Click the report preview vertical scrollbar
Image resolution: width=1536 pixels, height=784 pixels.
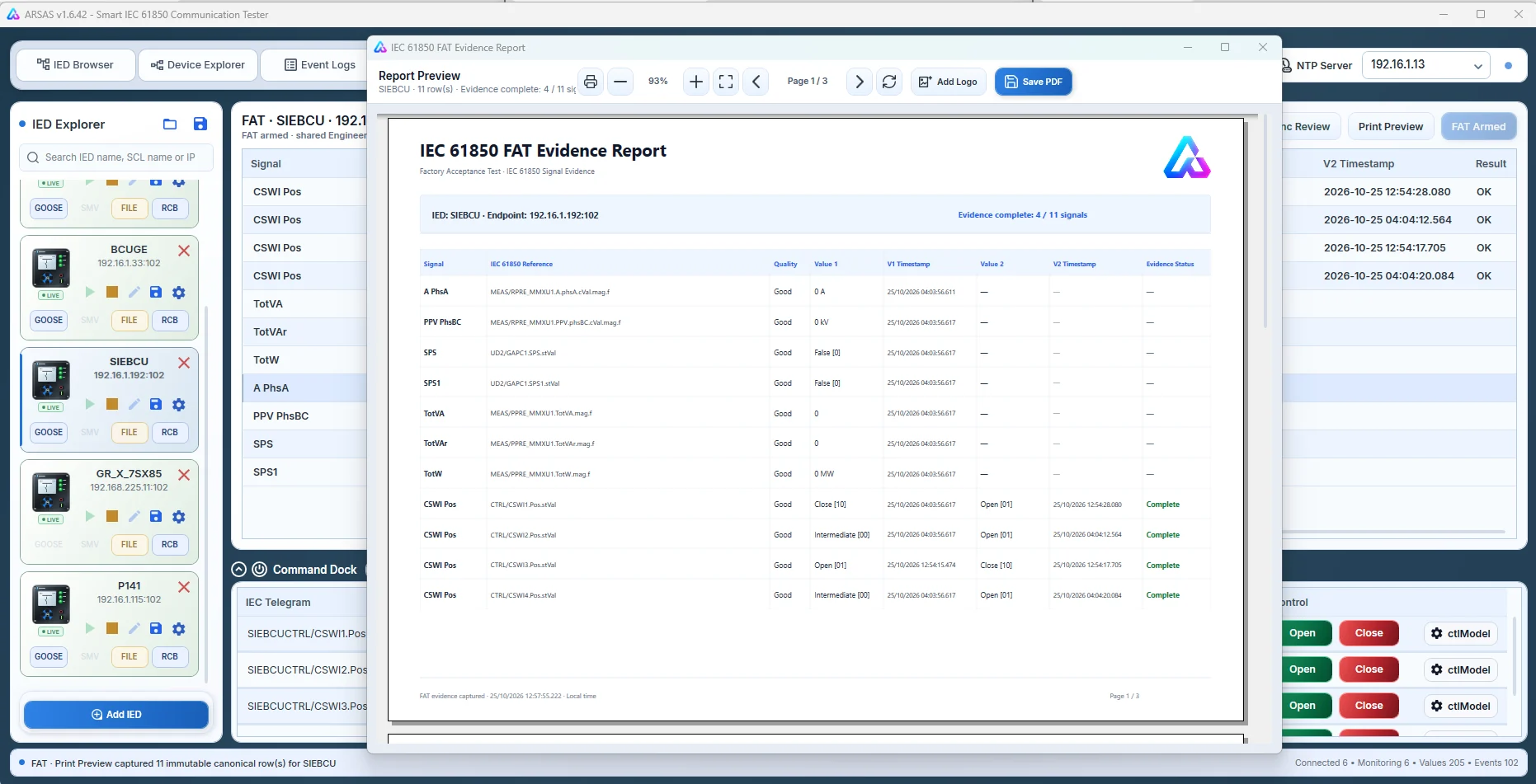click(1265, 223)
